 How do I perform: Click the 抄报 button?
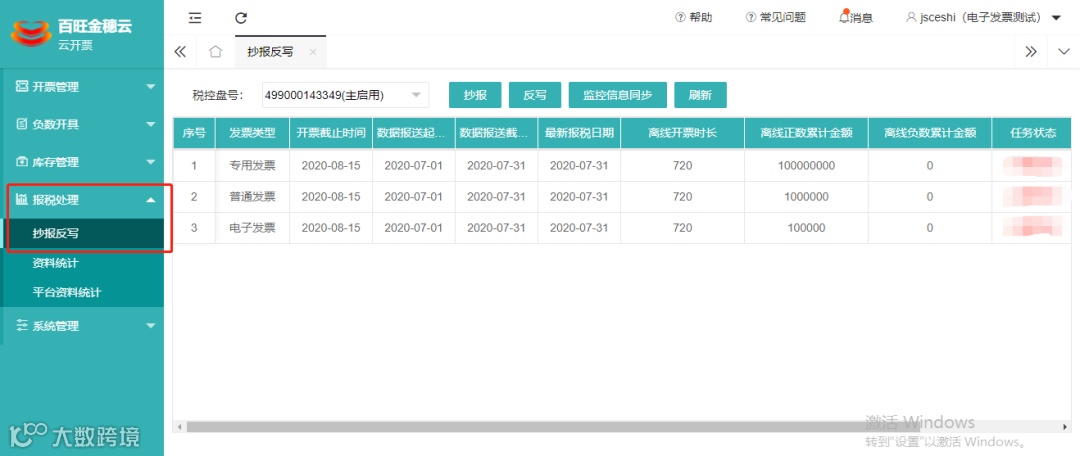click(x=475, y=96)
